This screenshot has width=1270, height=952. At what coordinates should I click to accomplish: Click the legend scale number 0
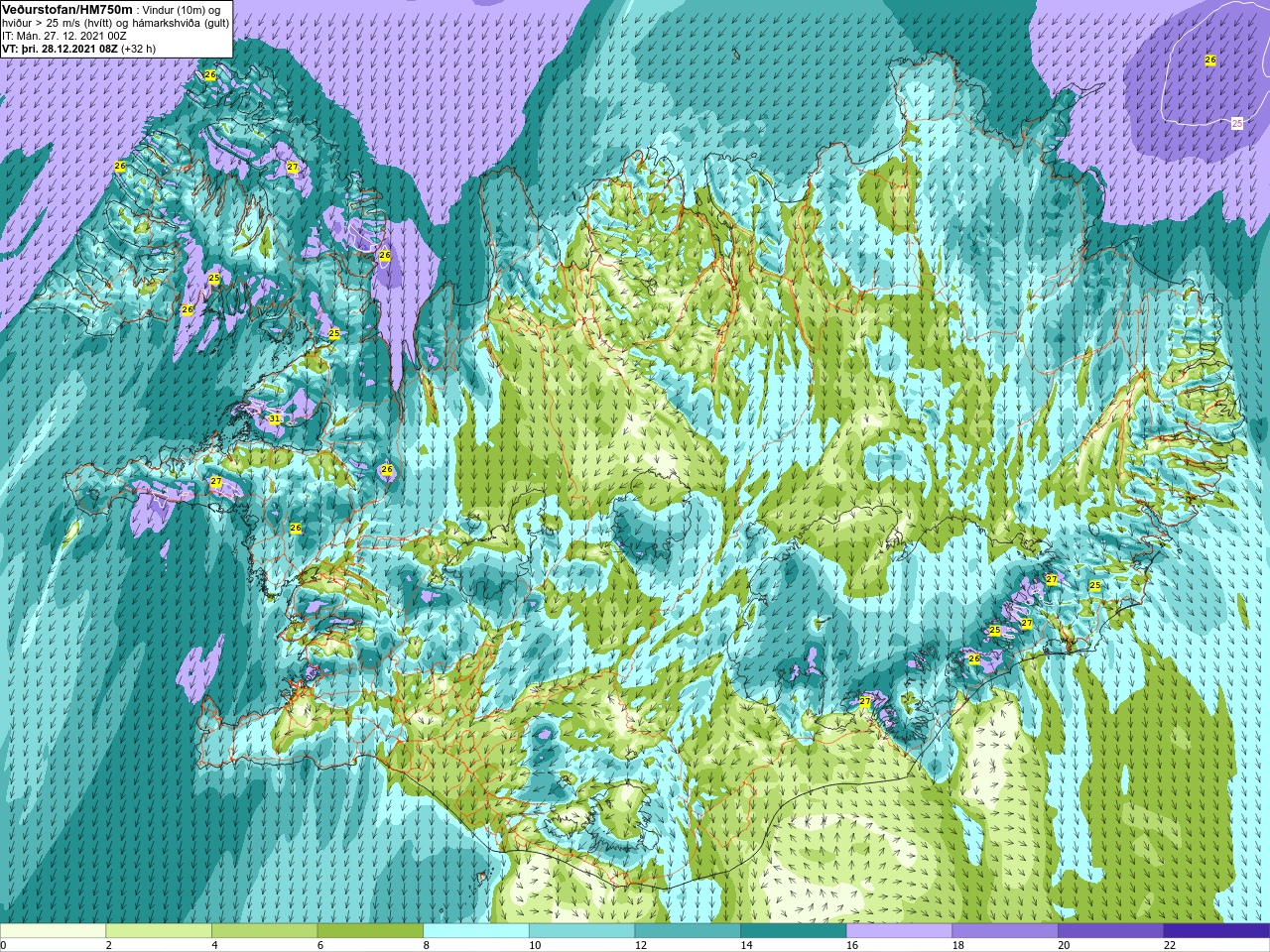tap(3, 945)
